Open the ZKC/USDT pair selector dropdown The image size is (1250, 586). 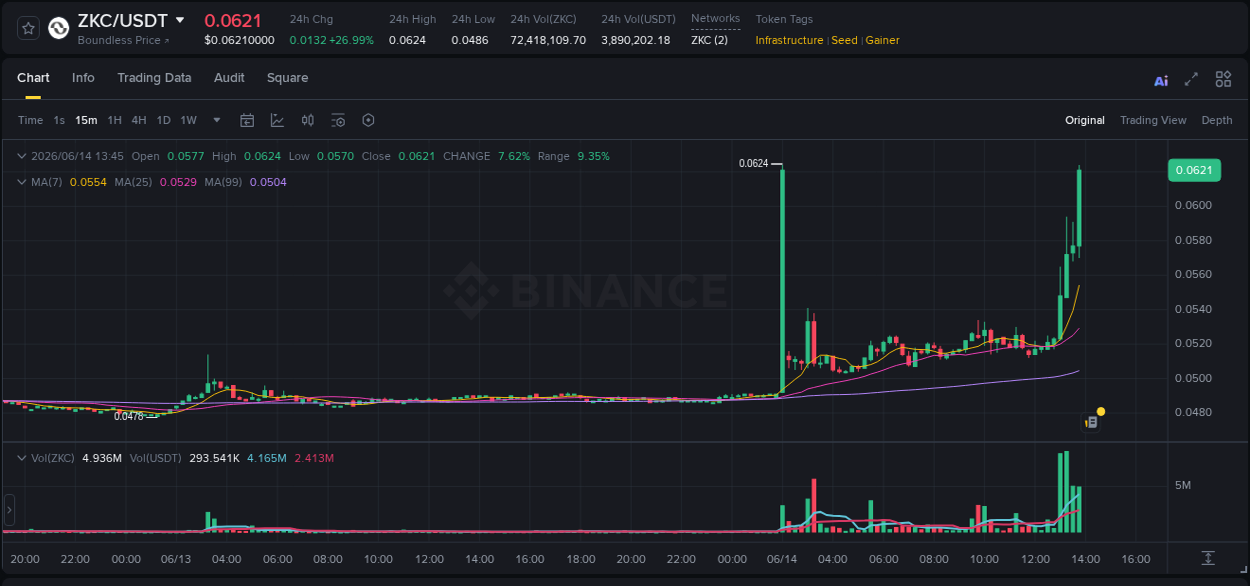click(x=180, y=20)
